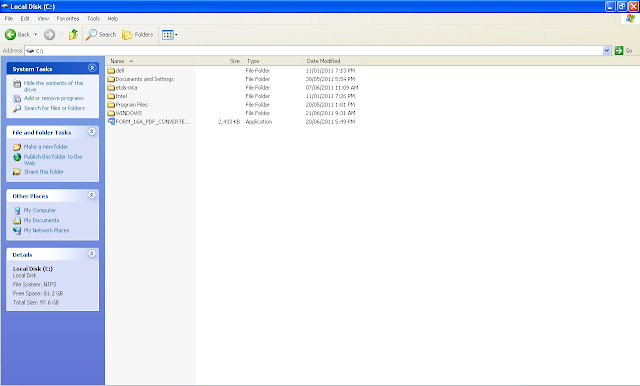Viewport: 640px width, 386px height.
Task: Click Publish this folder to the Web
Action: click(53, 160)
